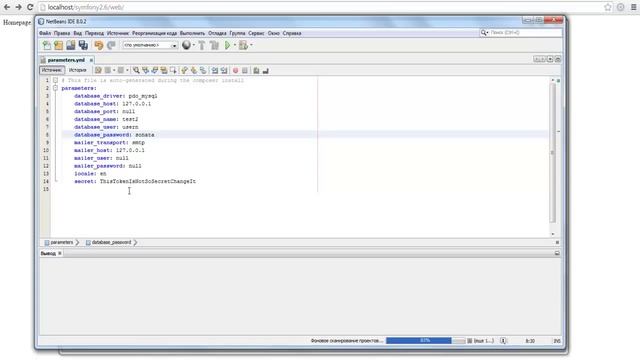Click the background scanning progress bar
Image resolution: width=640 pixels, height=360 pixels.
coord(425,340)
